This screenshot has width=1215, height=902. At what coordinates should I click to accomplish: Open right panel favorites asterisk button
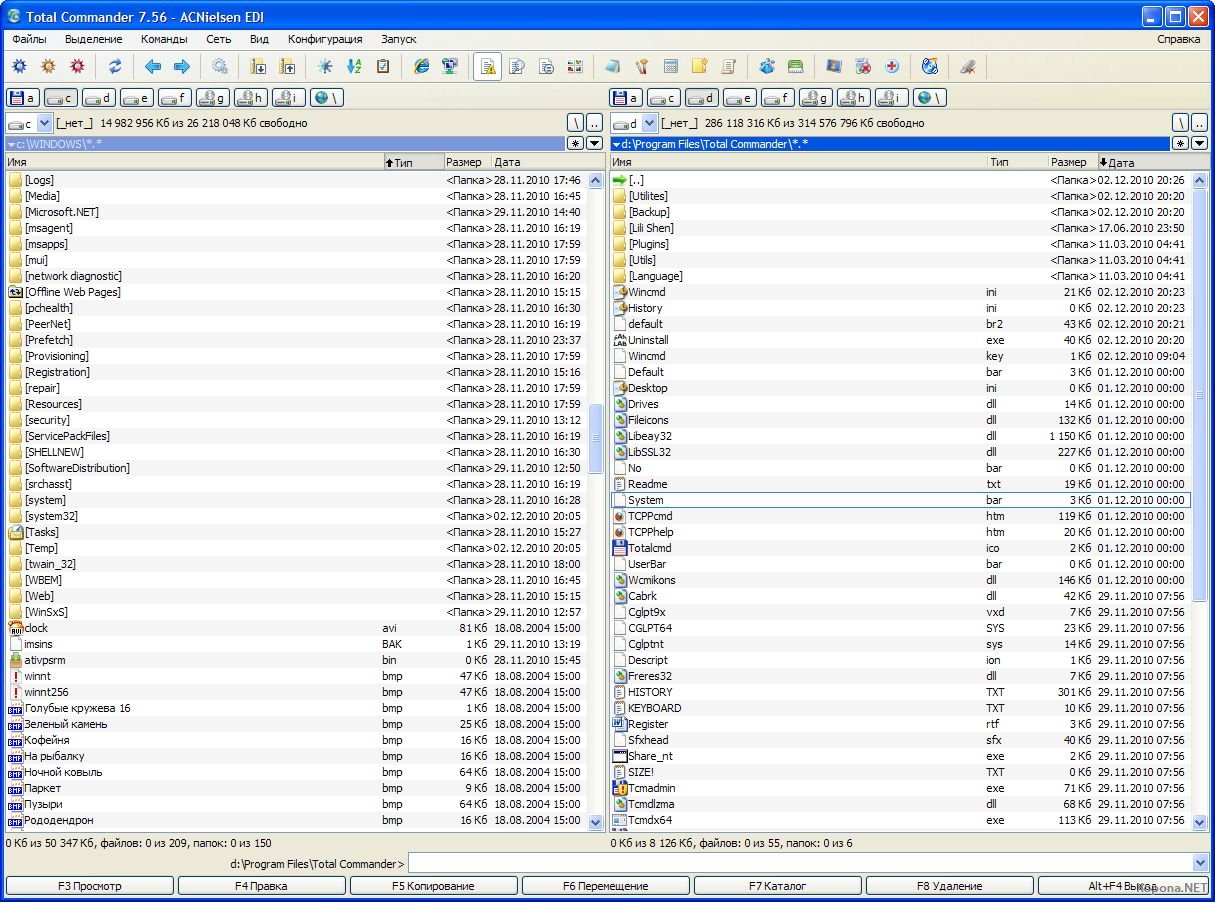click(x=1180, y=144)
